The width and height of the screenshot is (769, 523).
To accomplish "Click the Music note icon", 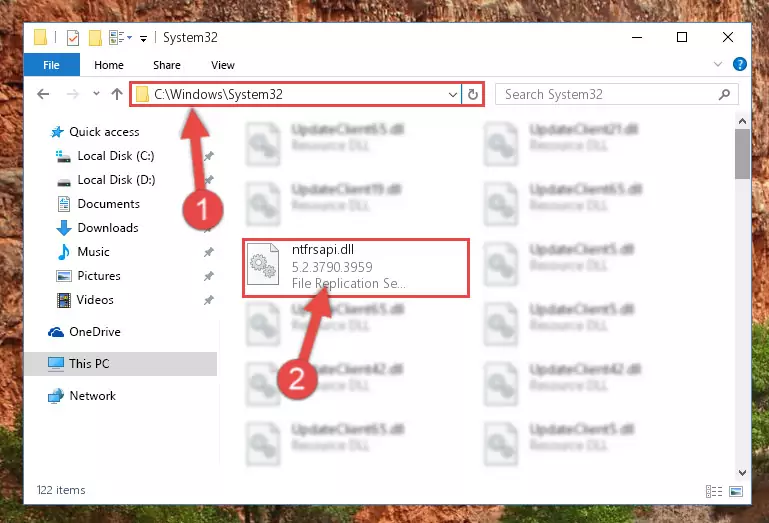I will pos(64,252).
